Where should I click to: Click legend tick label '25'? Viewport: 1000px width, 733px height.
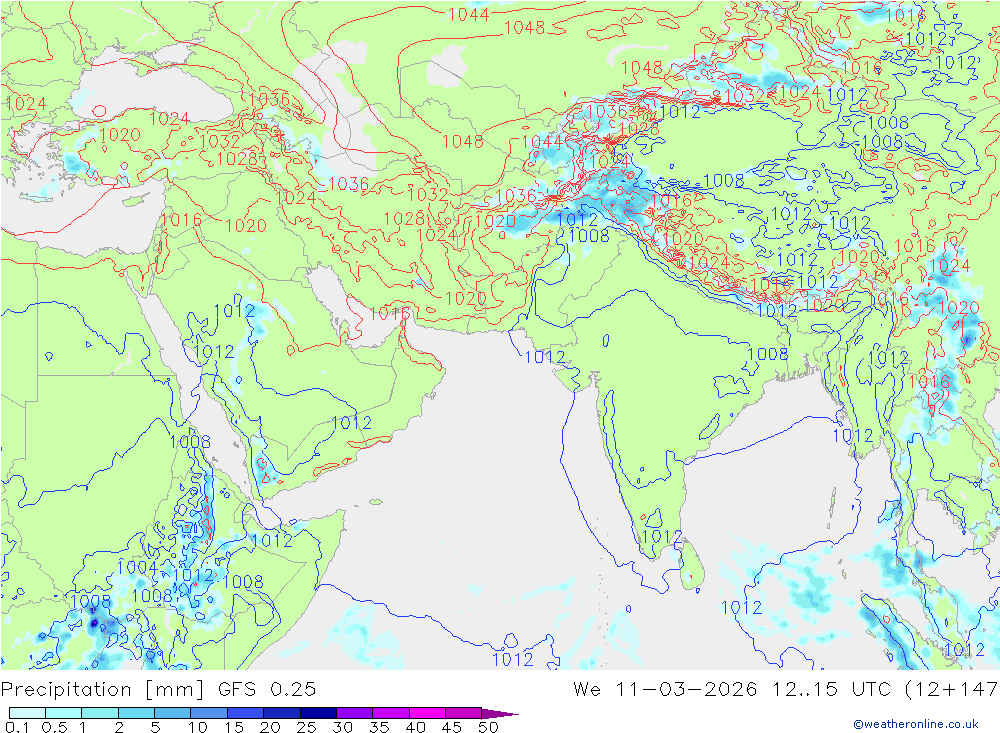point(307,727)
